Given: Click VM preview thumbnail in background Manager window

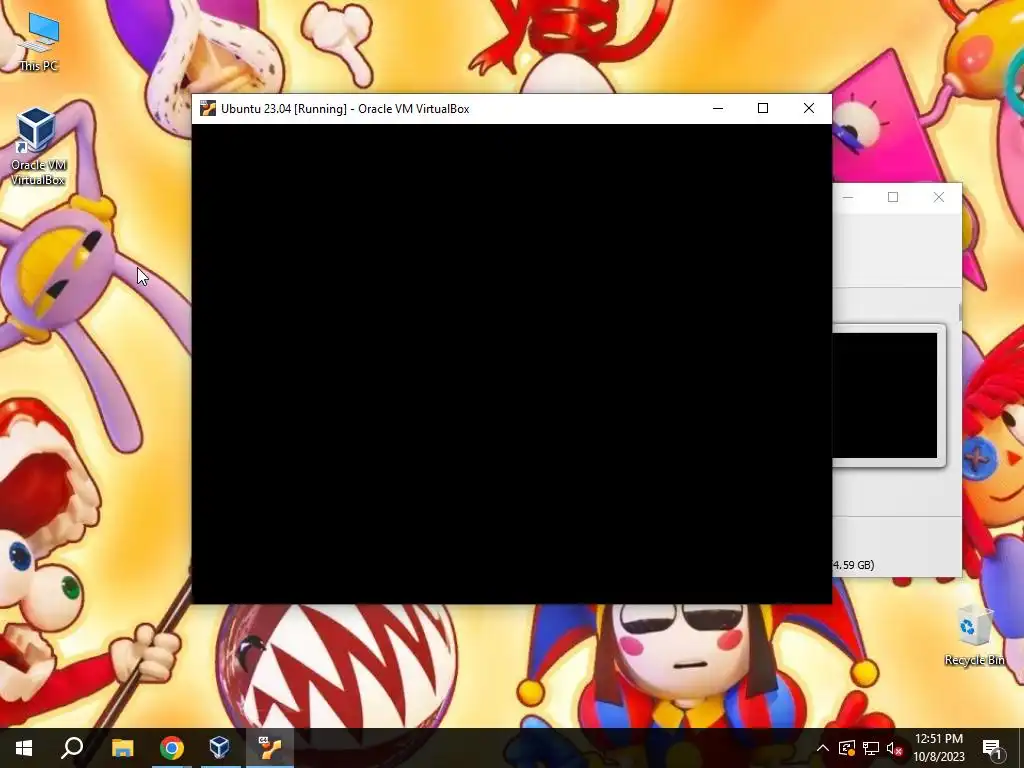Looking at the screenshot, I should [x=884, y=396].
